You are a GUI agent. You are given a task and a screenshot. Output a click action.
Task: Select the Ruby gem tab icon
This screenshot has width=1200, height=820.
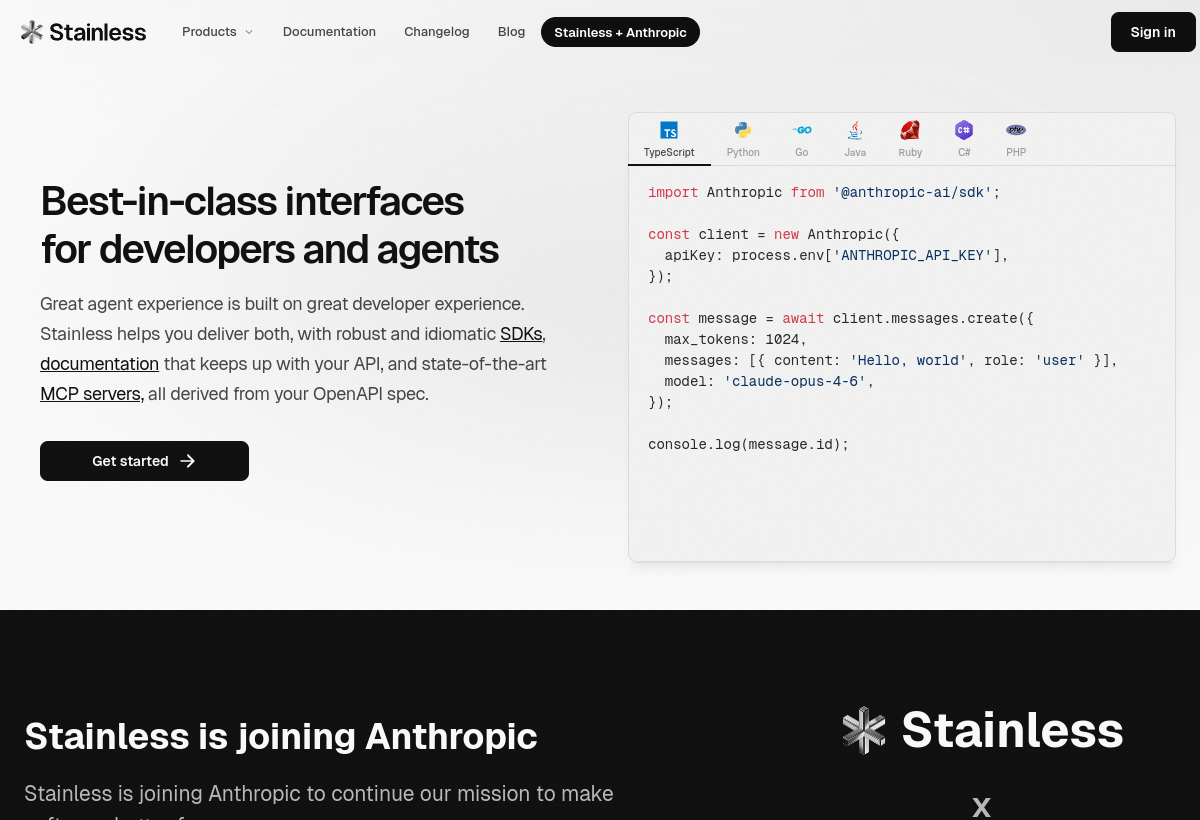[910, 130]
